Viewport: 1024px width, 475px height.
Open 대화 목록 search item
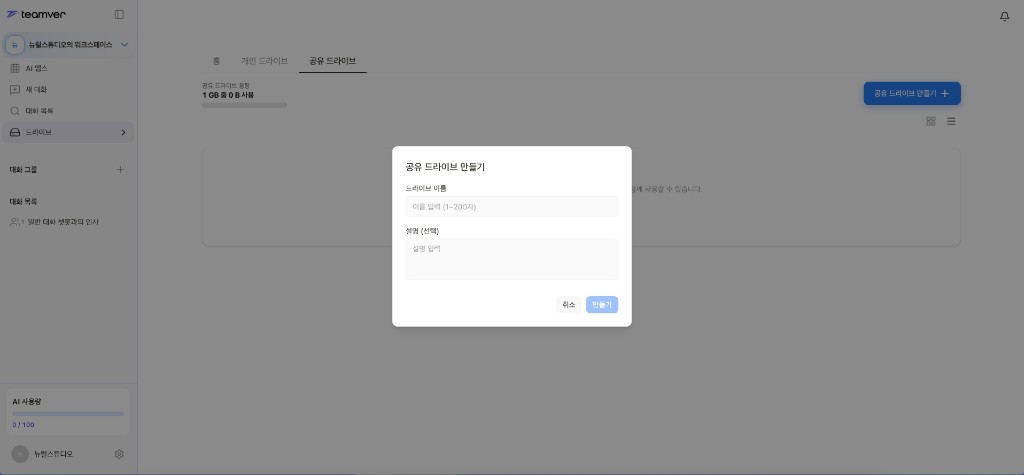(x=68, y=111)
